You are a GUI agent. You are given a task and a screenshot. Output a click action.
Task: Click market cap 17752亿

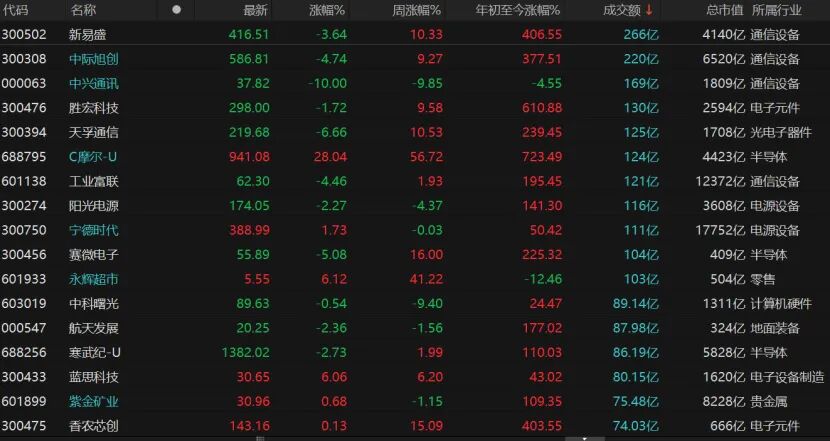click(721, 230)
